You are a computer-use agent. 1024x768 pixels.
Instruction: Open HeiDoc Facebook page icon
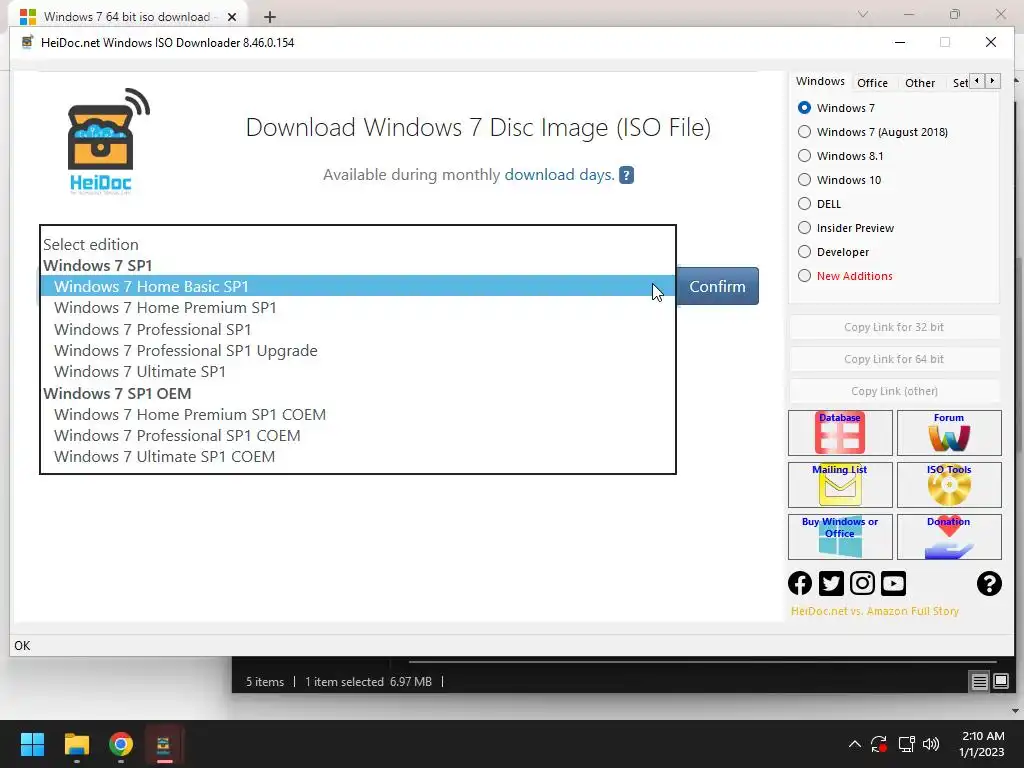click(800, 583)
